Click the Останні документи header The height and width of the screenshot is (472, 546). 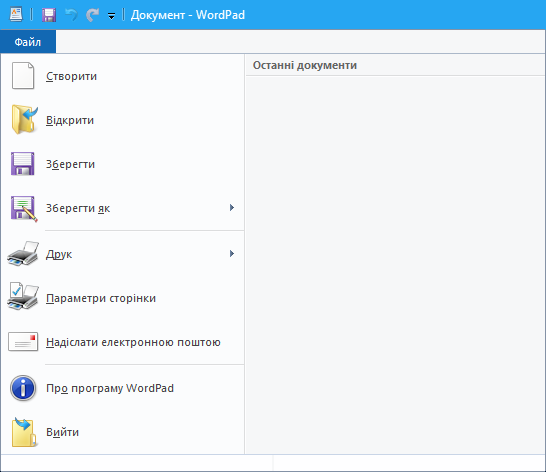[305, 65]
